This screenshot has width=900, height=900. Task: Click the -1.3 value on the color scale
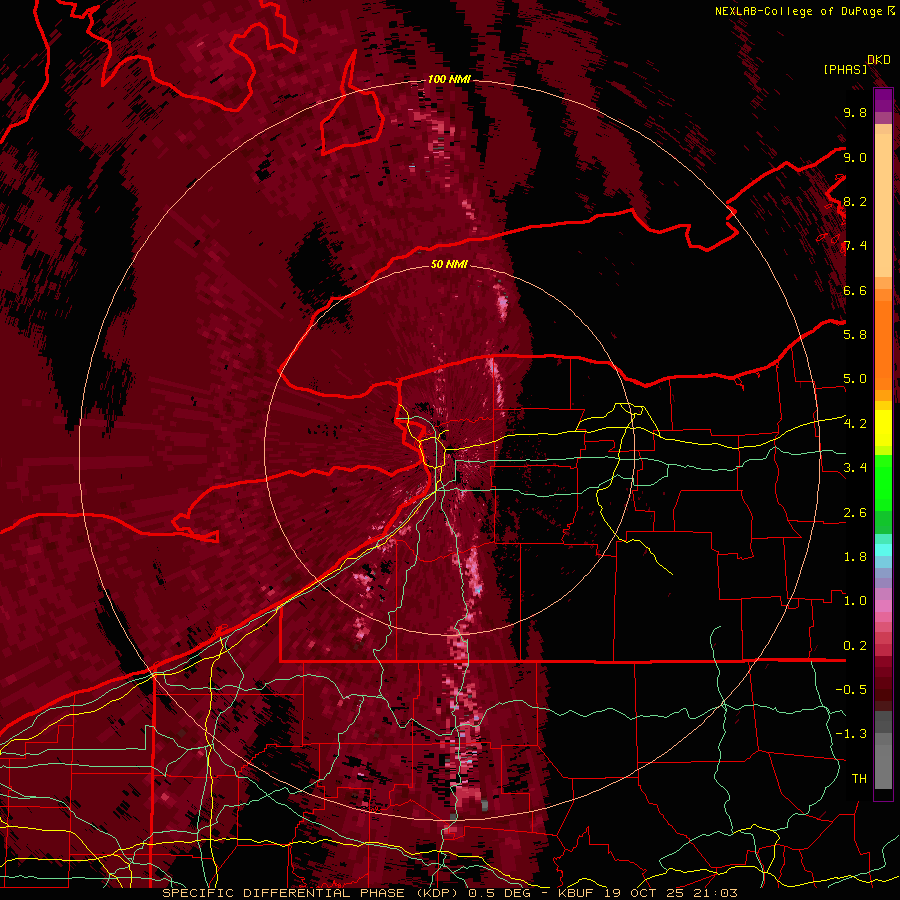tap(851, 734)
